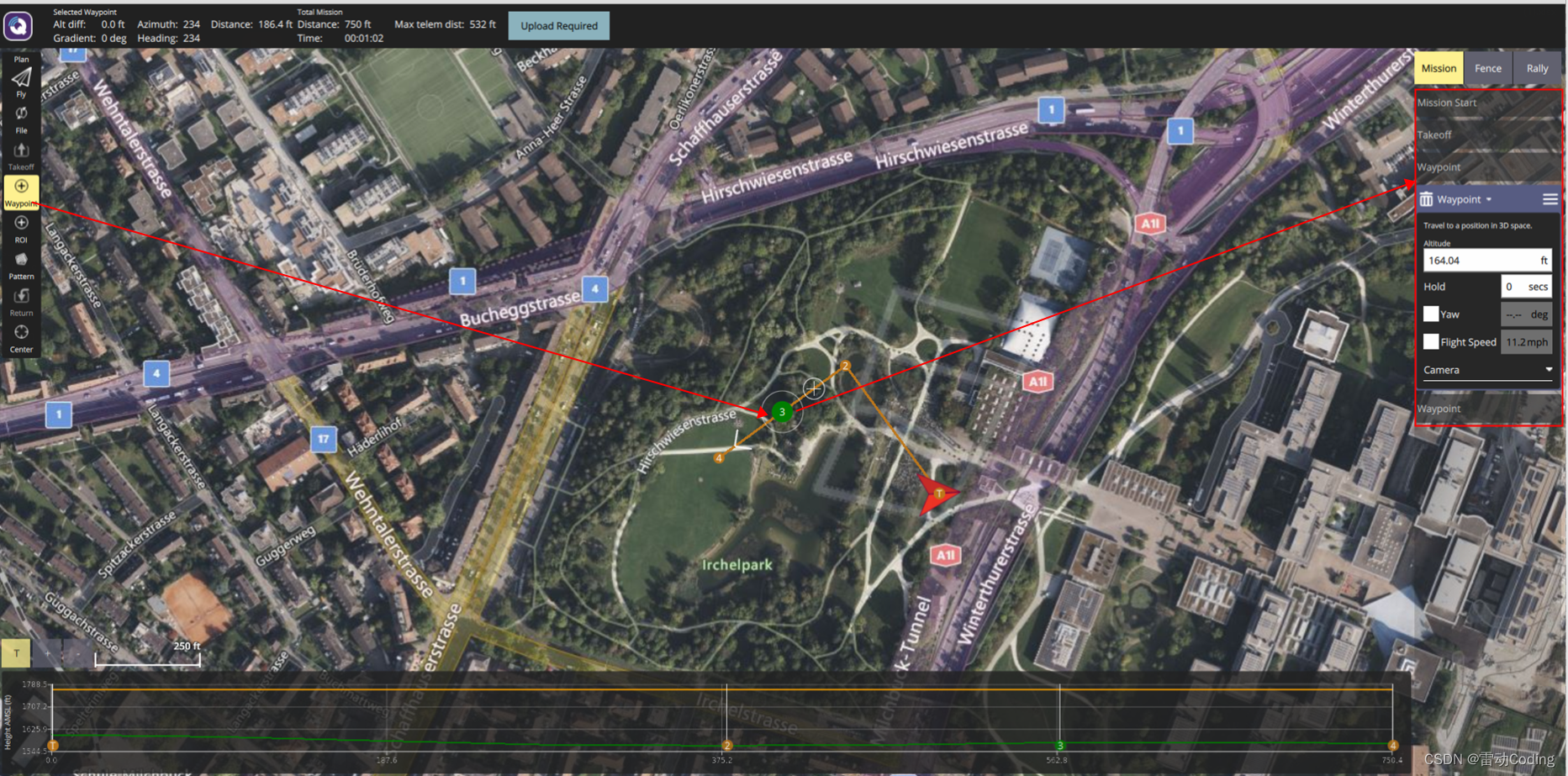Click waypoint 4 marker on map

pos(719,458)
